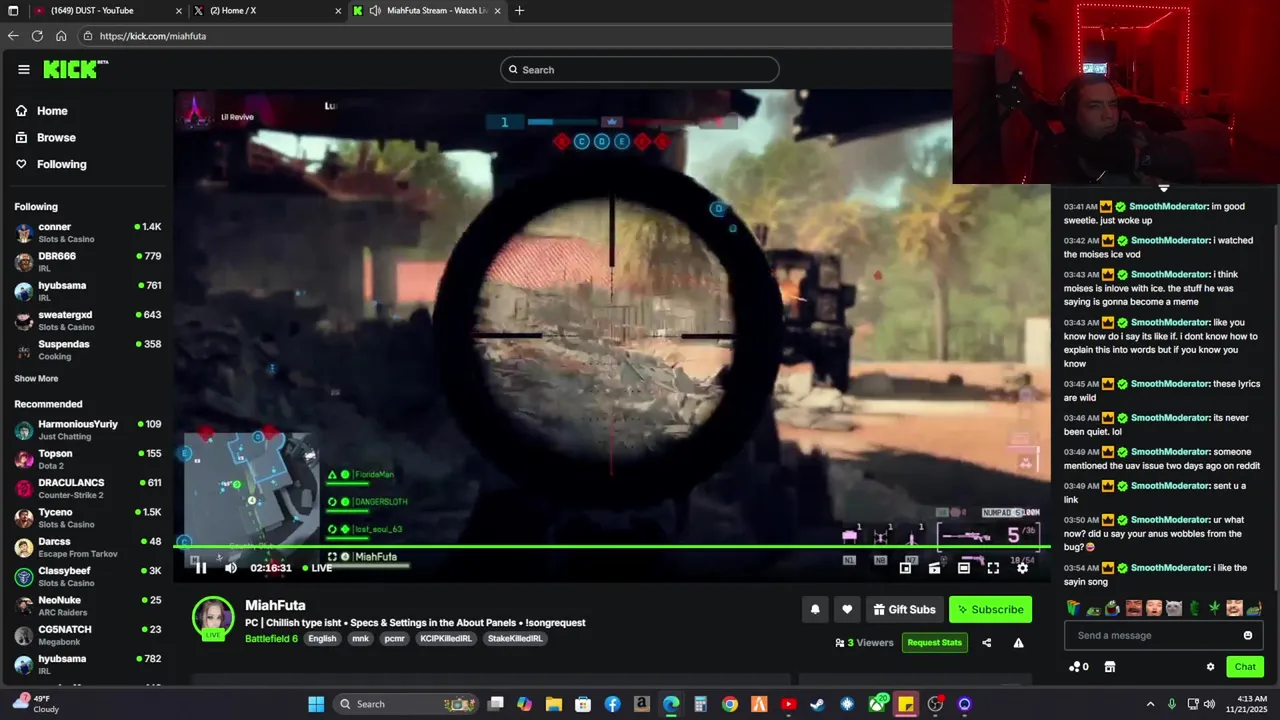Click the Request Stats button
Viewport: 1280px width, 720px height.
point(934,642)
